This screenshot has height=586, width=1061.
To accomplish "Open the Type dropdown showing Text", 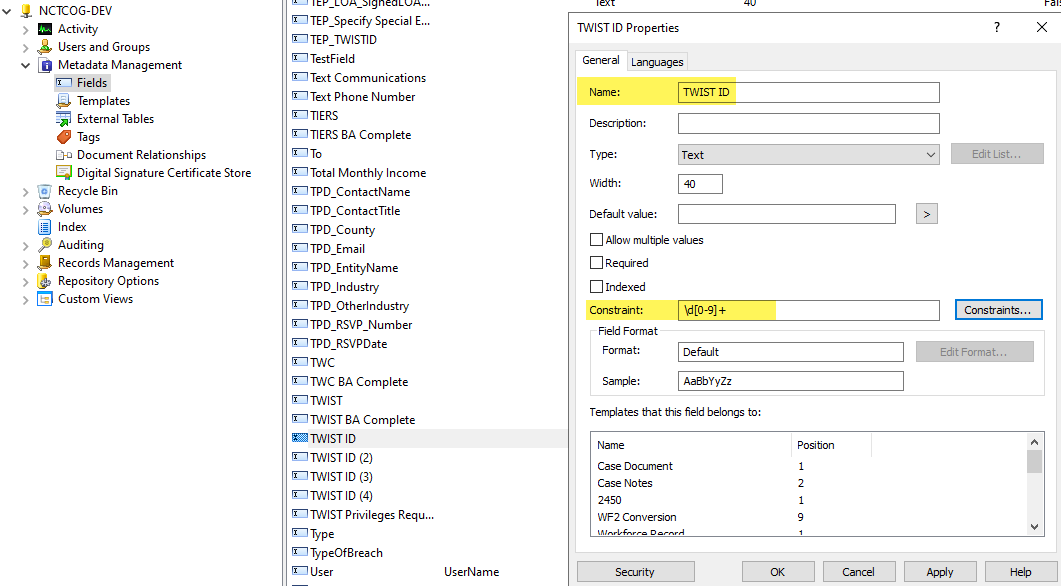I will point(809,154).
